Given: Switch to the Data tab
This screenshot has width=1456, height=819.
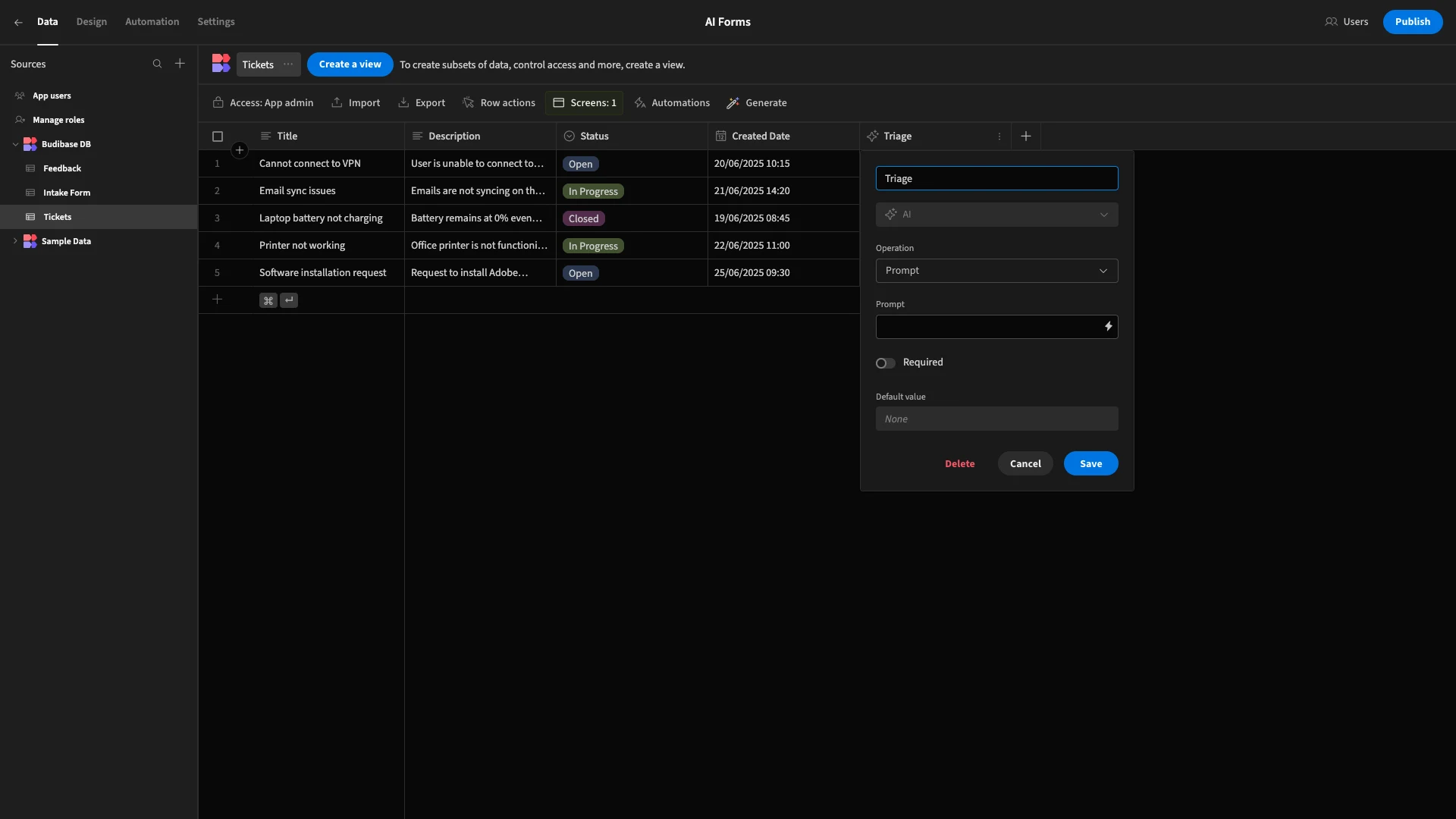Looking at the screenshot, I should [x=47, y=22].
